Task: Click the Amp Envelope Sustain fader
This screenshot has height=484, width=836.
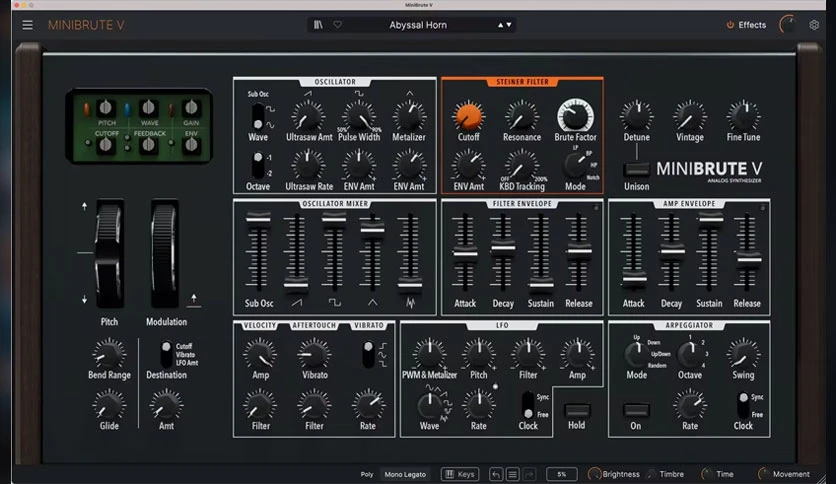Action: (711, 219)
